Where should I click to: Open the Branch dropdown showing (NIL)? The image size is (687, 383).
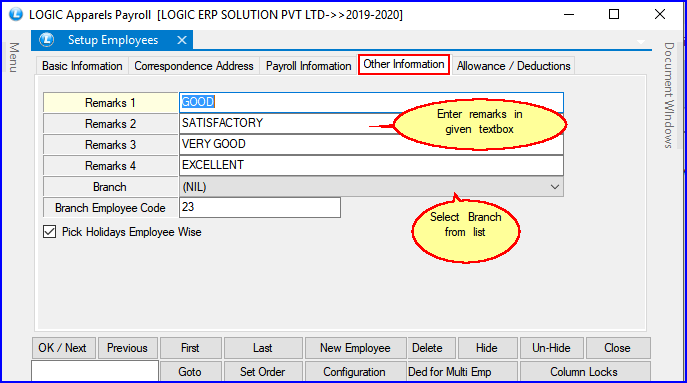click(x=371, y=187)
